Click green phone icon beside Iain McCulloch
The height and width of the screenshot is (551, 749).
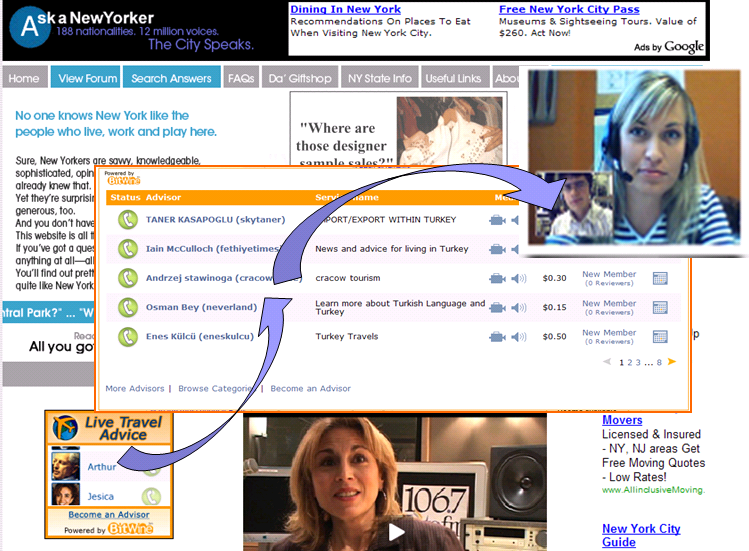(x=128, y=249)
